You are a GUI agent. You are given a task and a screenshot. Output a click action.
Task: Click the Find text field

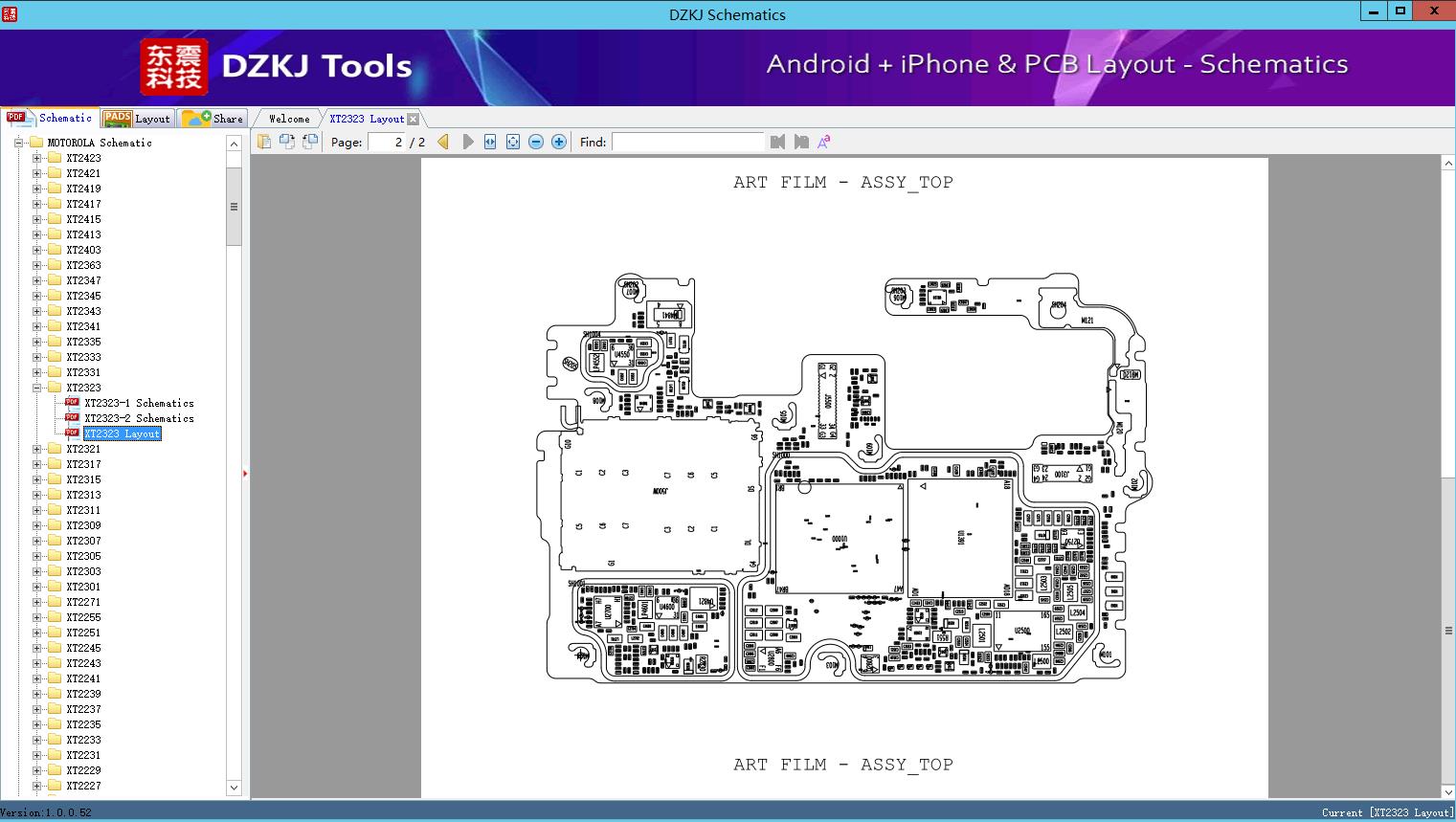[x=687, y=142]
